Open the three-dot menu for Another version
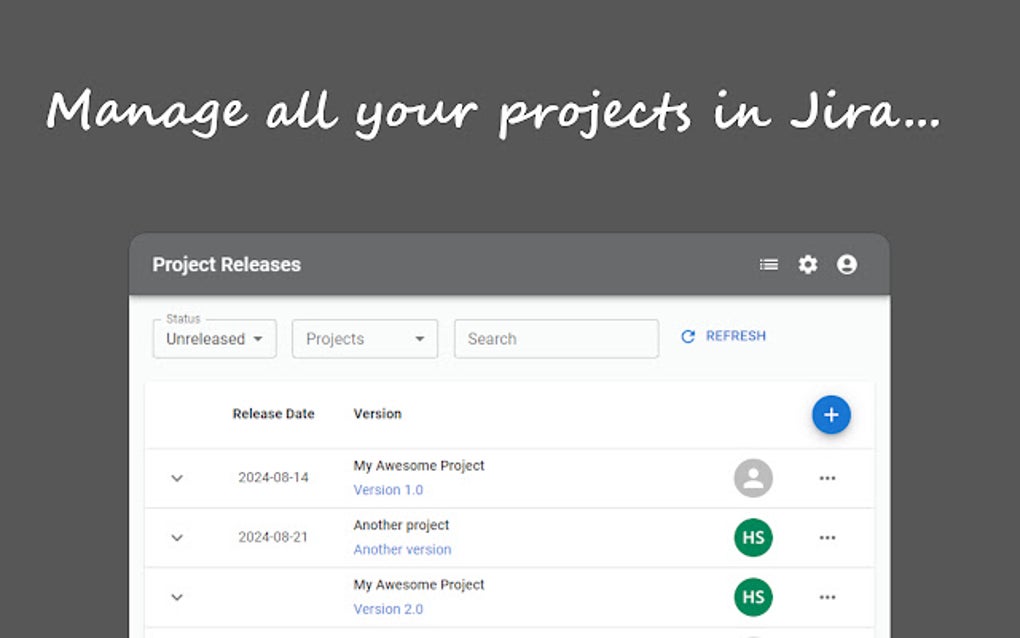The height and width of the screenshot is (638, 1020). coord(827,537)
